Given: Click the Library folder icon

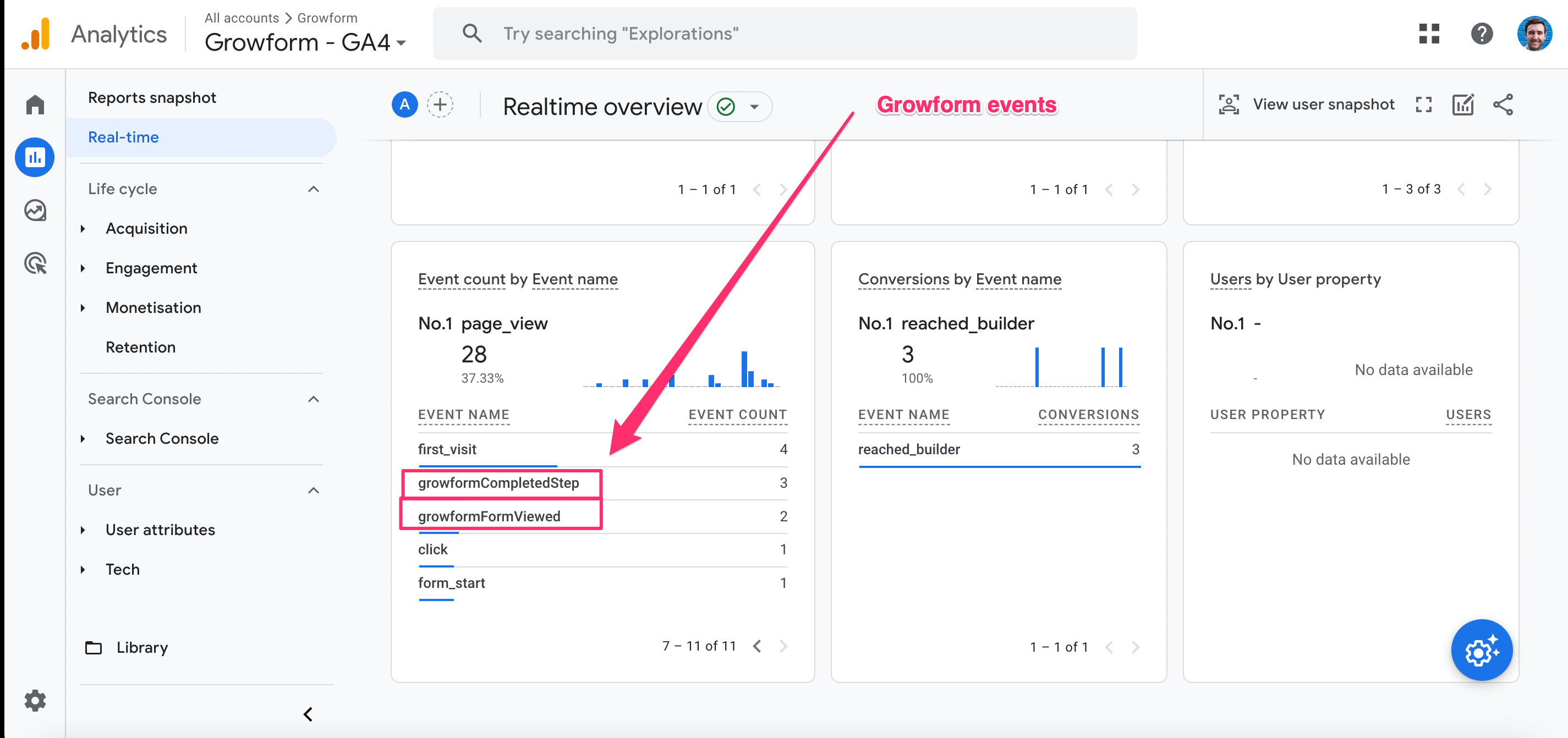Looking at the screenshot, I should pos(93,647).
